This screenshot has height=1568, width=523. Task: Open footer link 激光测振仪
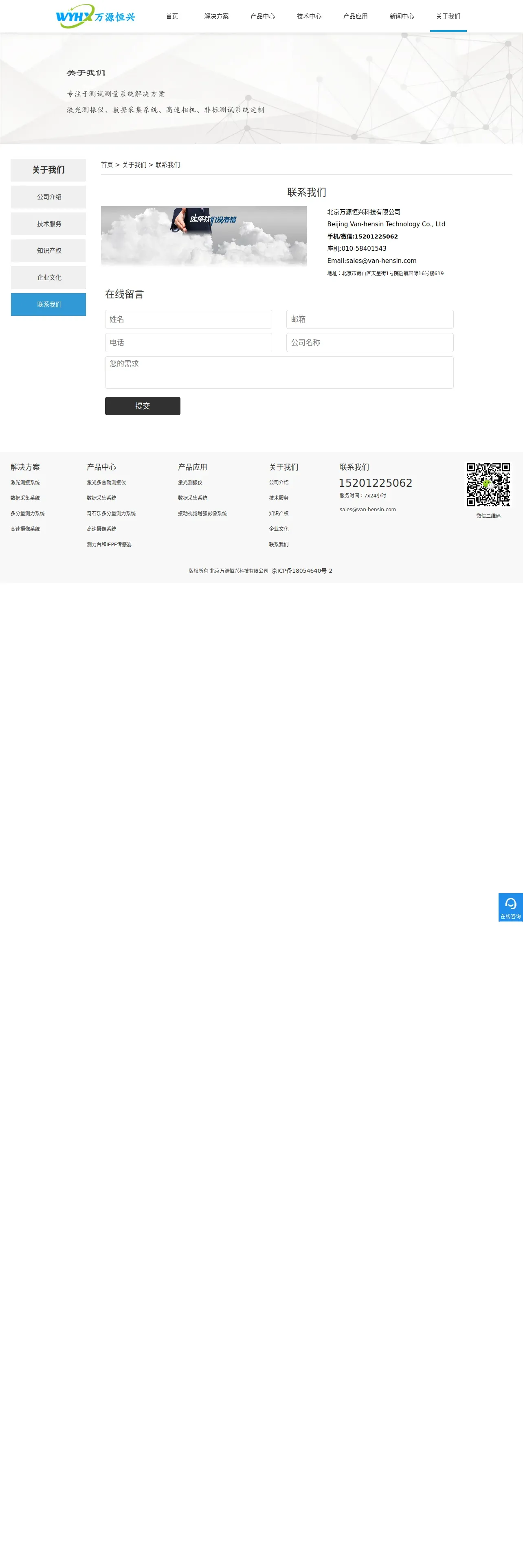pos(191,483)
